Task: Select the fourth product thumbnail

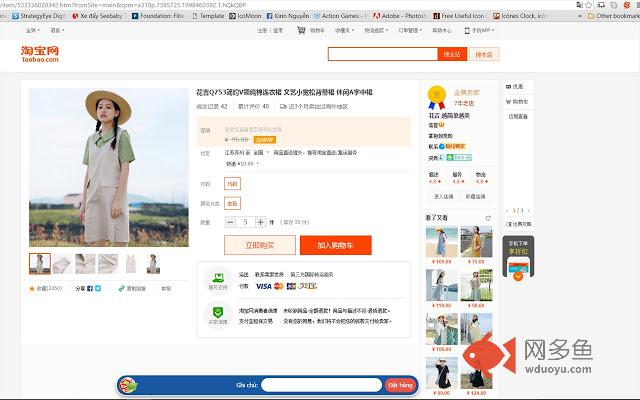Action: tap(108, 263)
